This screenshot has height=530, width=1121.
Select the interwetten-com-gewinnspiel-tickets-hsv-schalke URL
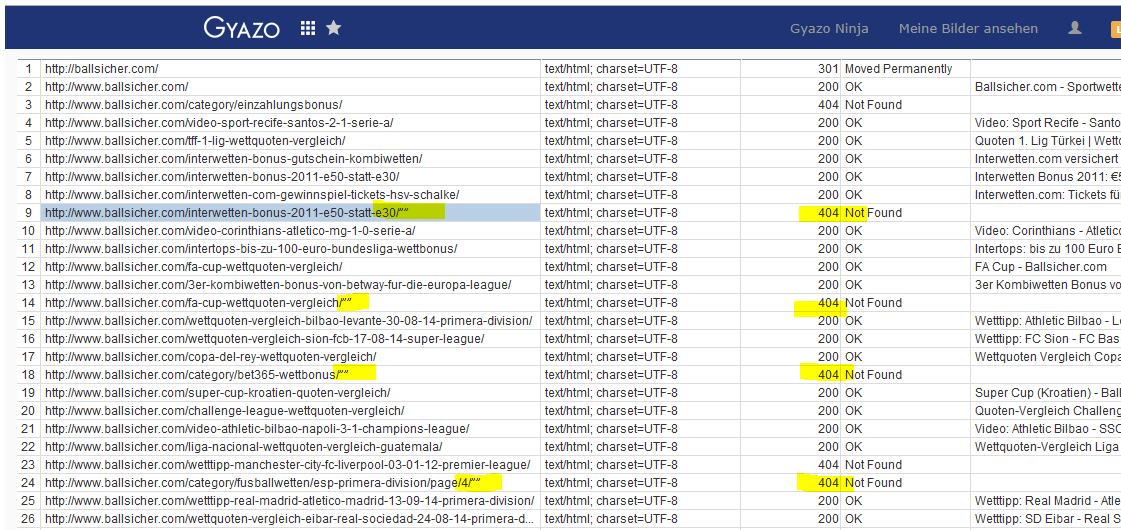pos(252,195)
